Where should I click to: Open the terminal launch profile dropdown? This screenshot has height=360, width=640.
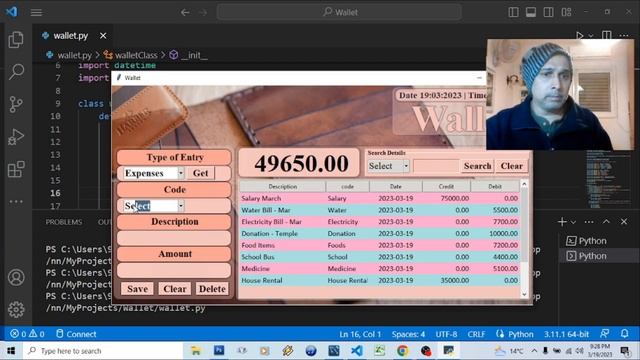(x=573, y=222)
